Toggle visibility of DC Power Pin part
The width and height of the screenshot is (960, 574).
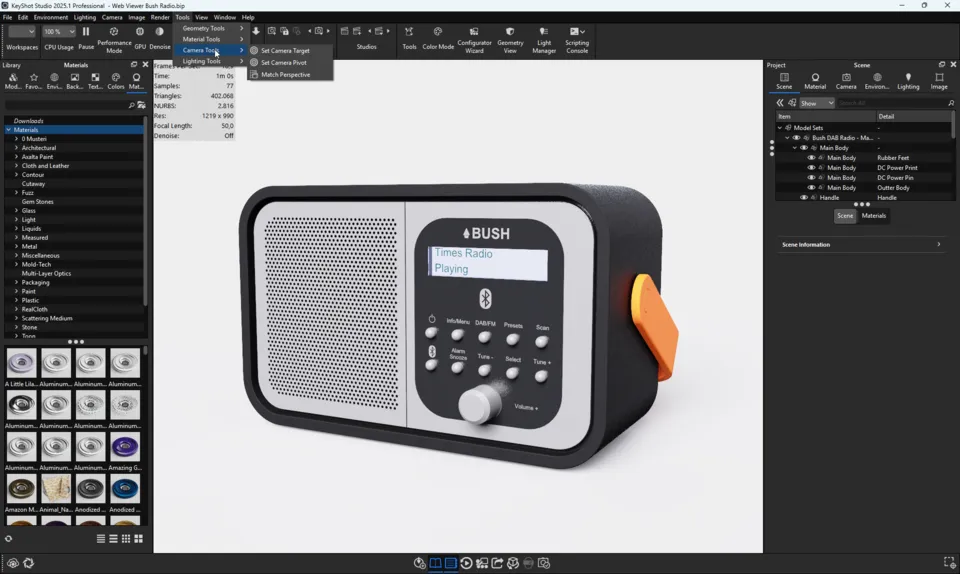tap(811, 177)
